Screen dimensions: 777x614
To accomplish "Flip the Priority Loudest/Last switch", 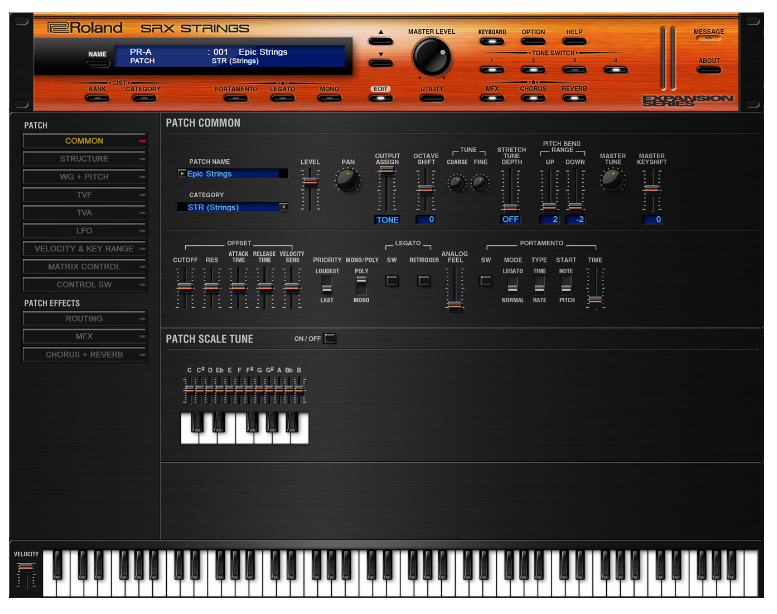I will point(326,285).
